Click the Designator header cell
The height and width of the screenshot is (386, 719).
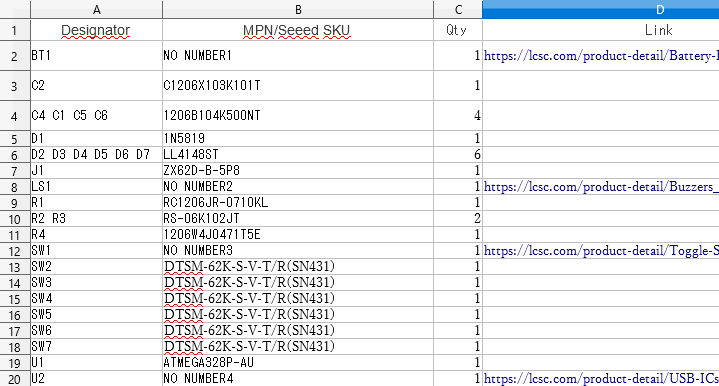click(x=96, y=30)
